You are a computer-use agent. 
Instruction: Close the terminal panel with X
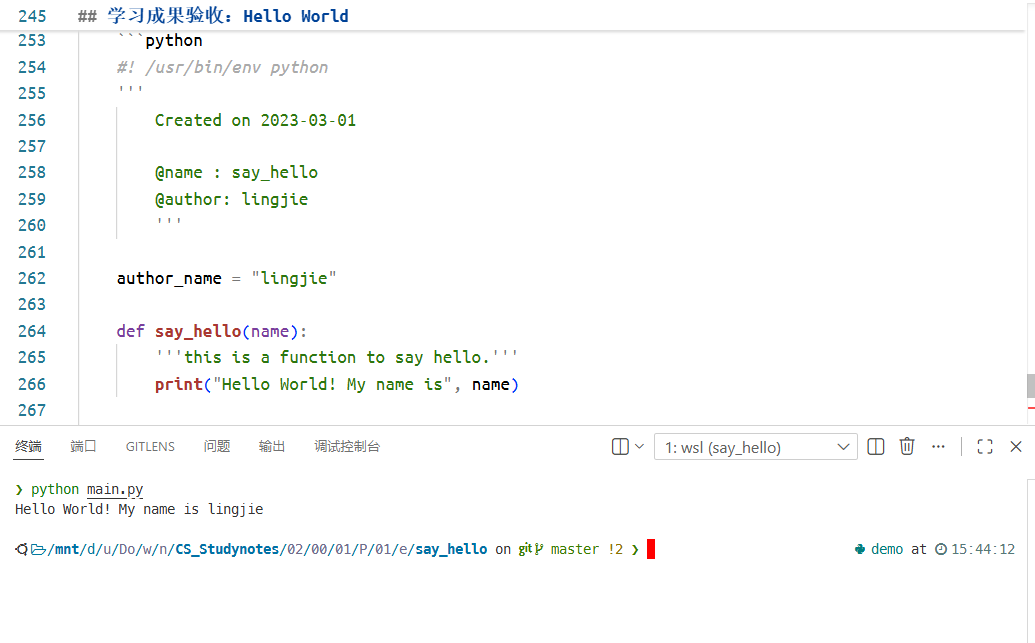(x=1016, y=447)
